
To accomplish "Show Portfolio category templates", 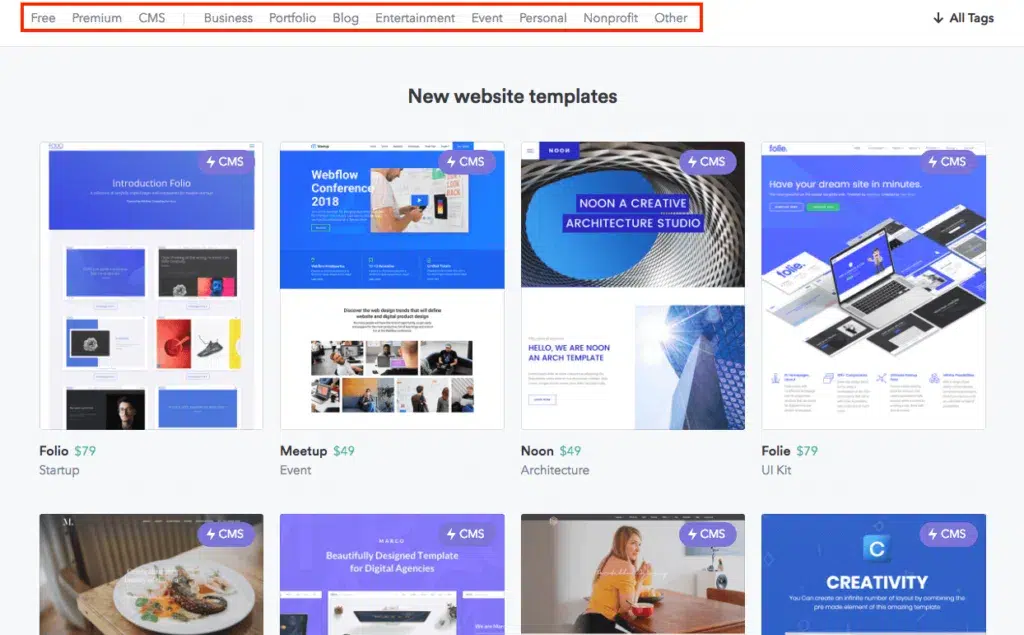I will (292, 18).
